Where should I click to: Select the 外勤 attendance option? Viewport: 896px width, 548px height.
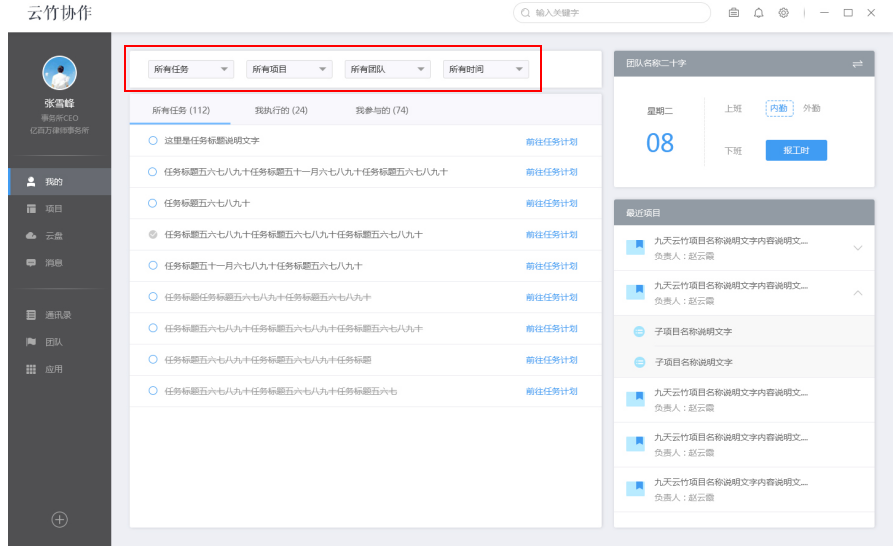pyautogui.click(x=811, y=108)
